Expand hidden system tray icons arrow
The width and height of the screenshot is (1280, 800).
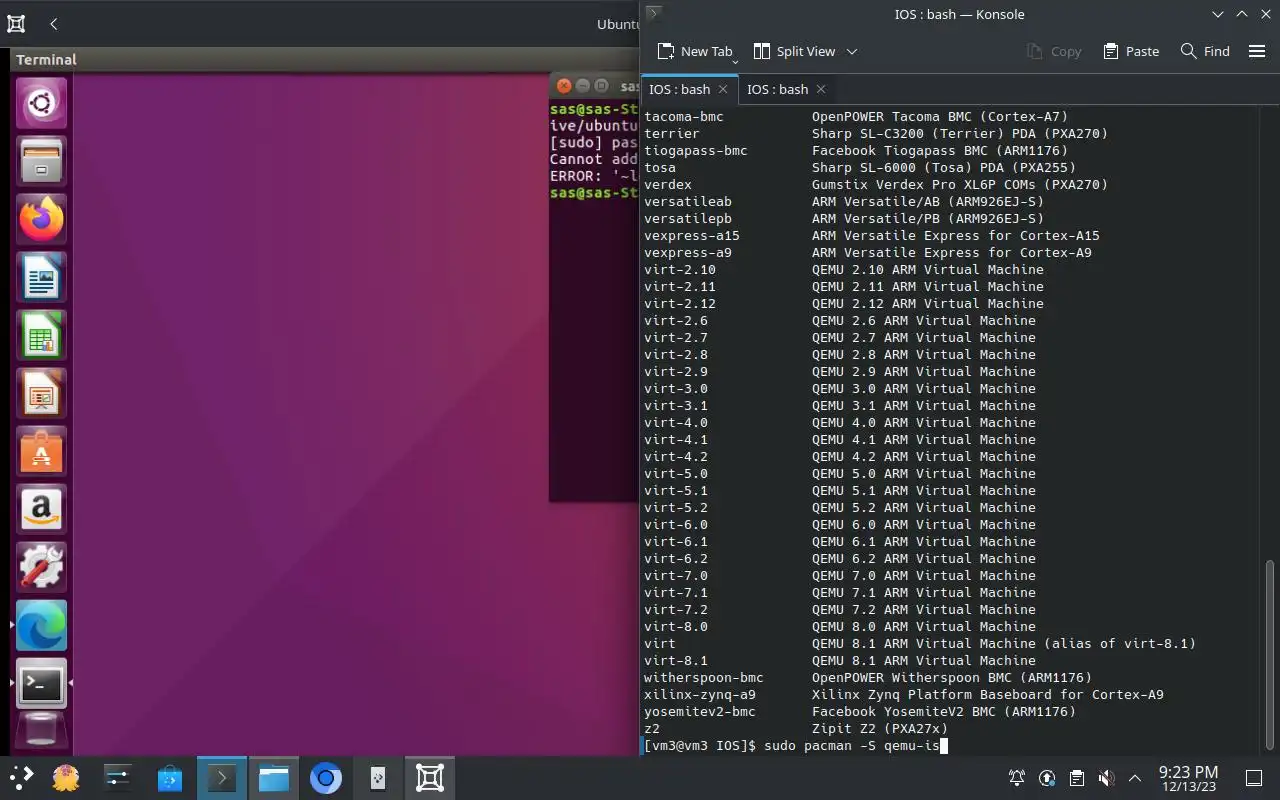[1135, 778]
